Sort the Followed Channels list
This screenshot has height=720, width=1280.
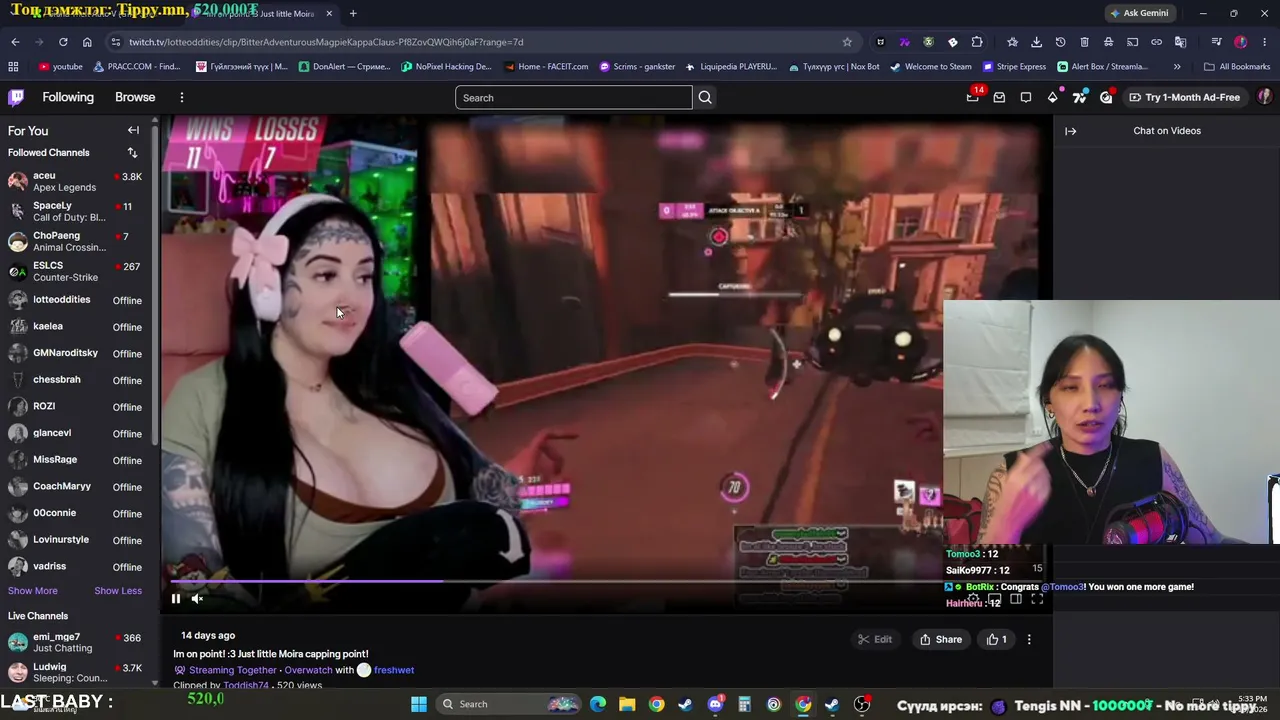132,152
